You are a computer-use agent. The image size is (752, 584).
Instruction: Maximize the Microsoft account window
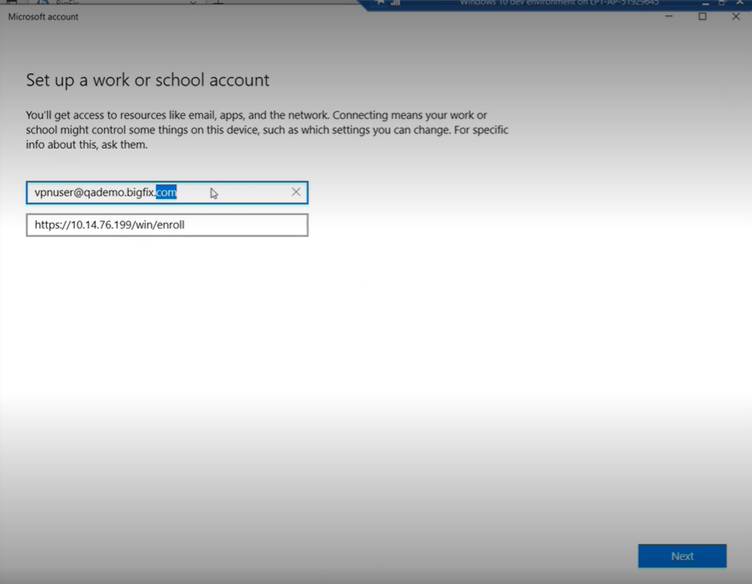coord(702,16)
